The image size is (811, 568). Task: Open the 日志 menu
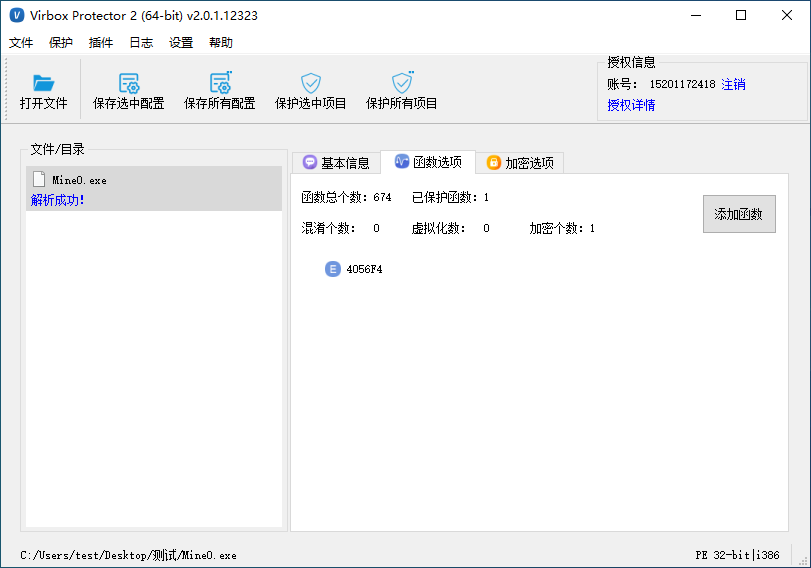click(141, 42)
